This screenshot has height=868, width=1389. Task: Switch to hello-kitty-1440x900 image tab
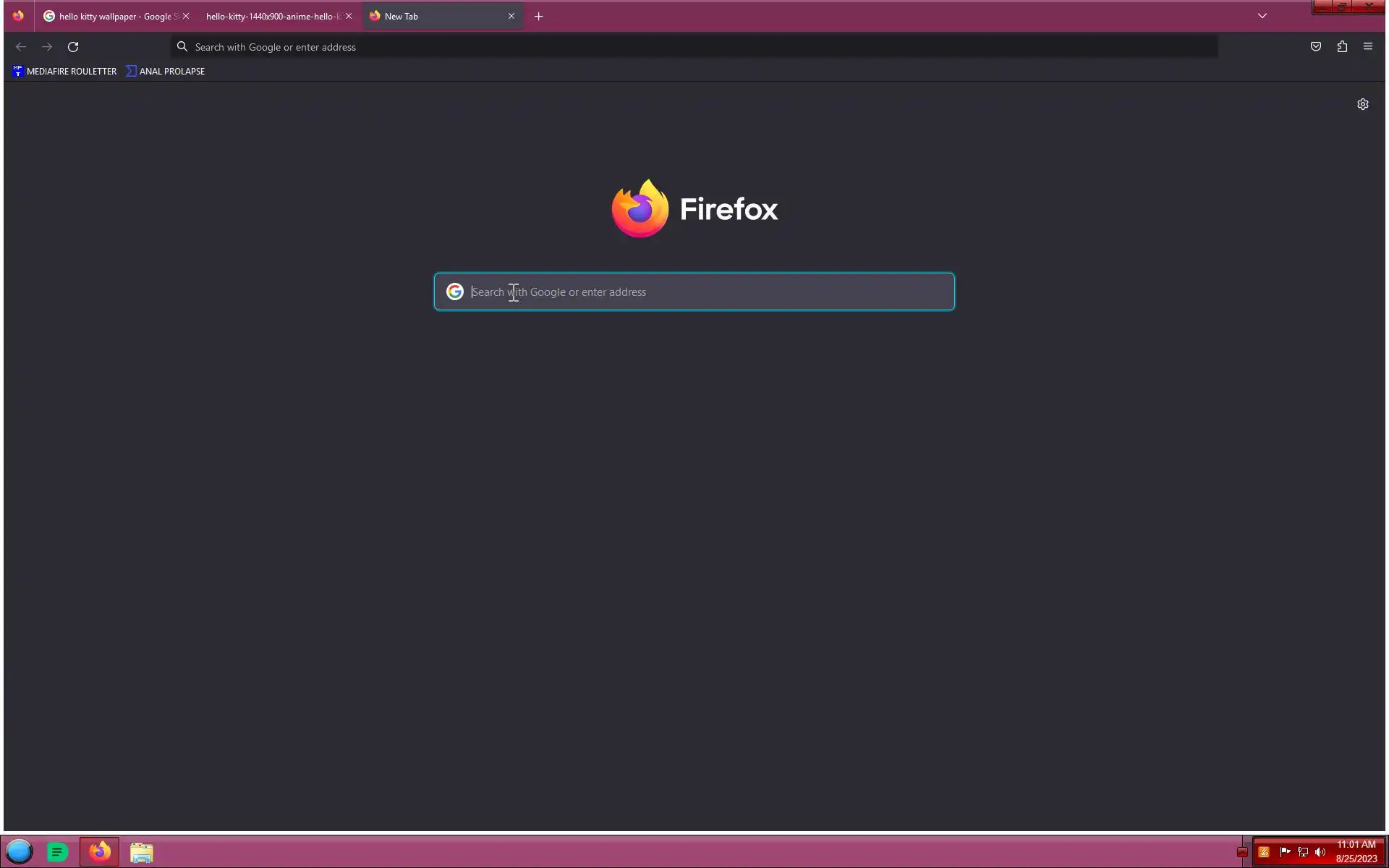tap(271, 17)
